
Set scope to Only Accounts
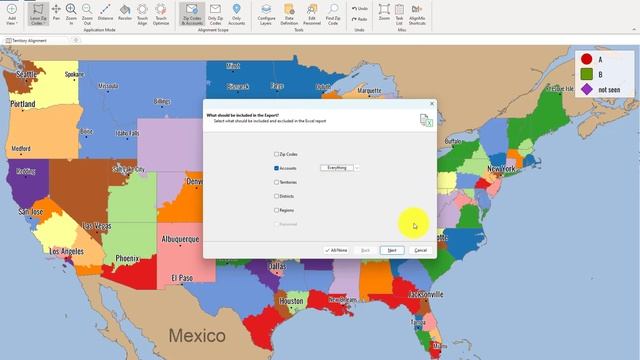(x=236, y=15)
